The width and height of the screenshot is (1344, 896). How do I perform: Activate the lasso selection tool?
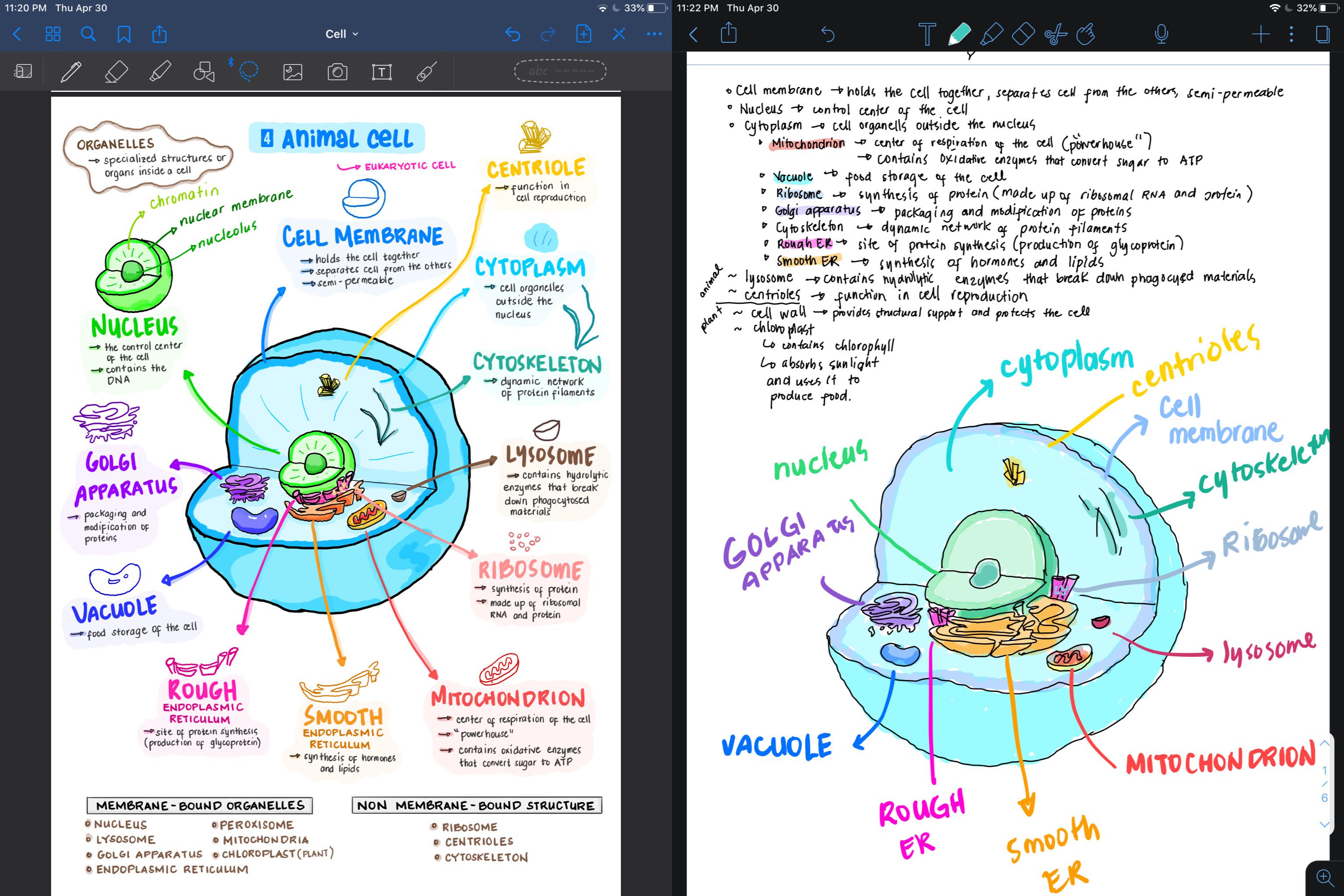tap(248, 70)
